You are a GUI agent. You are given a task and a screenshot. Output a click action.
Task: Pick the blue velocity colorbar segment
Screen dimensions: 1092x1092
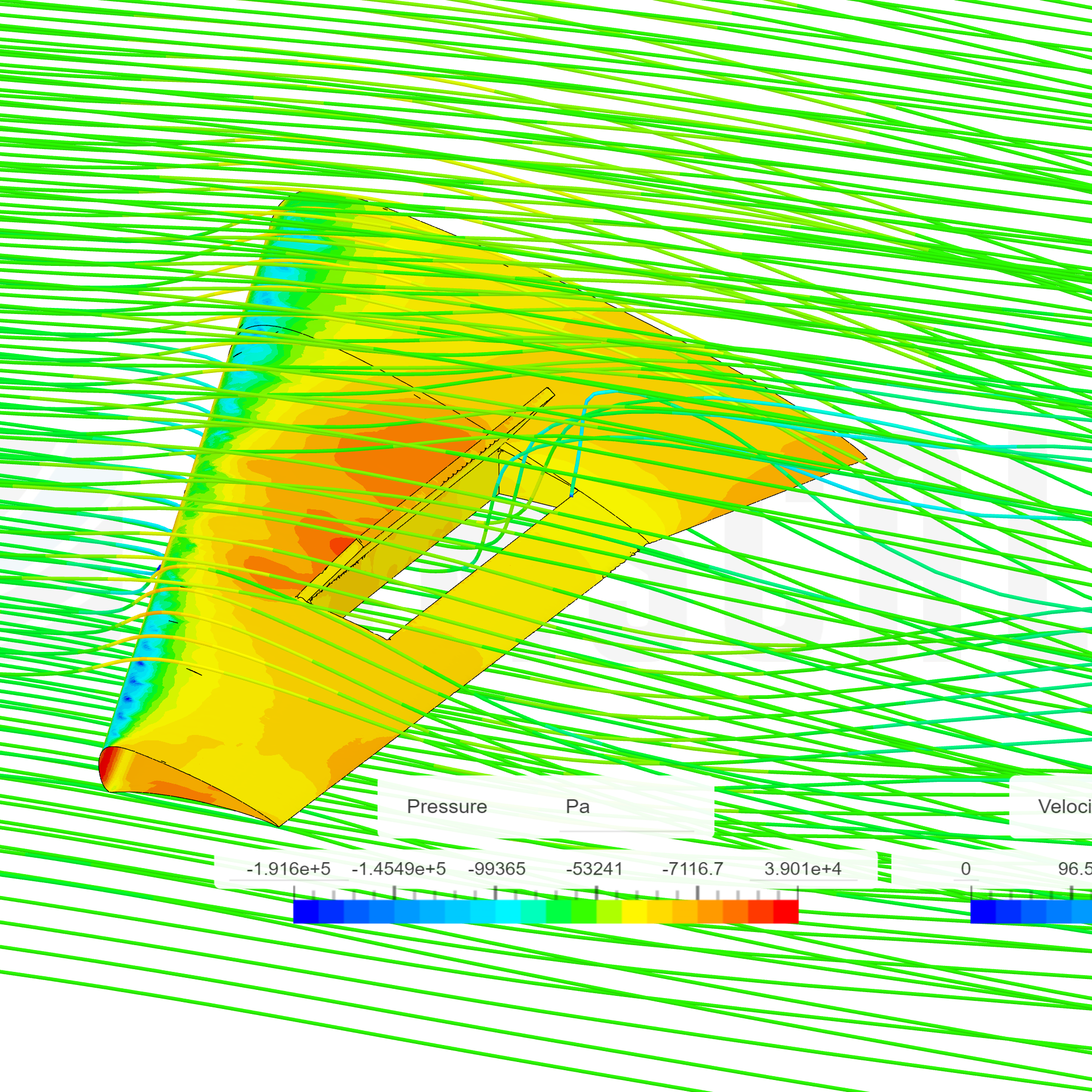point(983,911)
